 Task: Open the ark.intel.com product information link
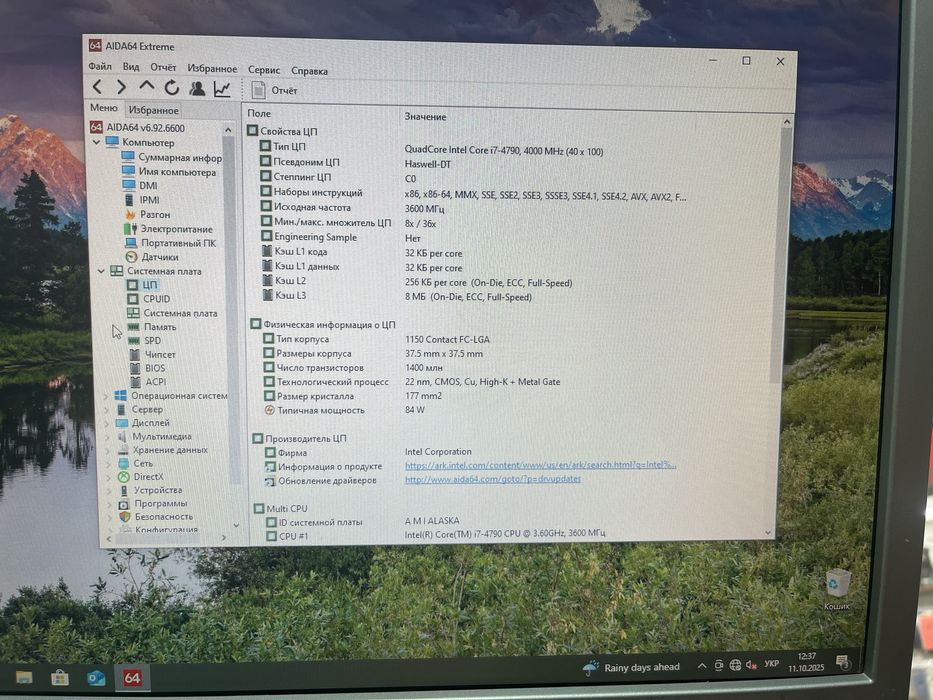[540, 465]
